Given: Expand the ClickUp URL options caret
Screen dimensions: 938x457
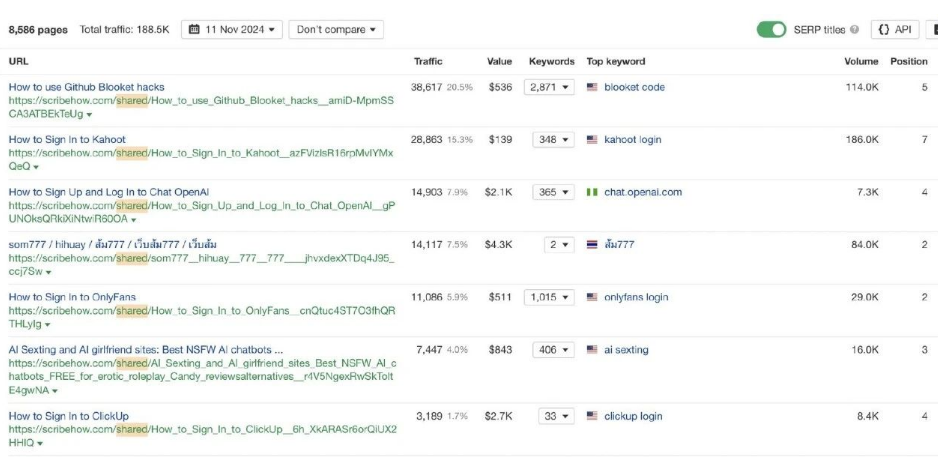Looking at the screenshot, I should coord(39,442).
